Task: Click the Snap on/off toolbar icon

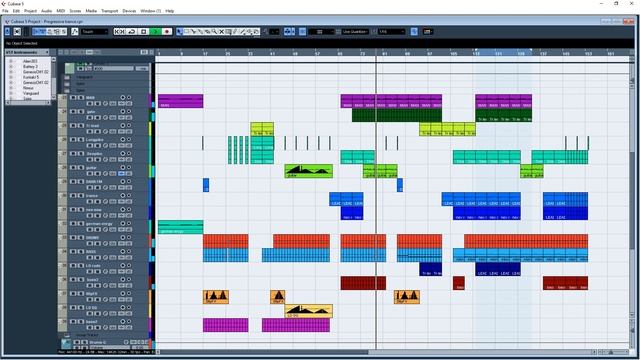Action: coord(302,31)
